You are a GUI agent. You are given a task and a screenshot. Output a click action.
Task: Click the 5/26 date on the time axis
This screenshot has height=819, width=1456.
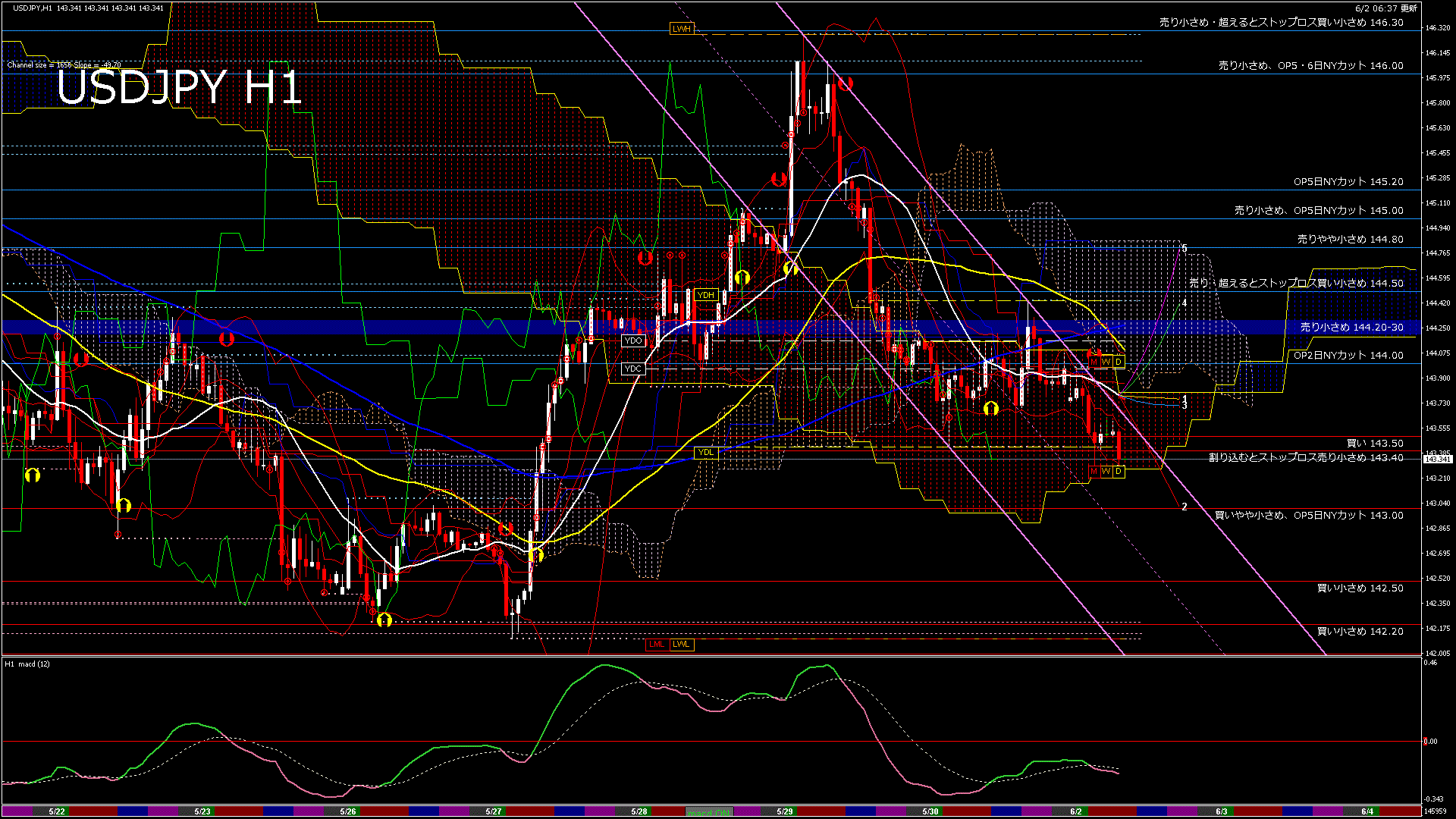point(348,811)
